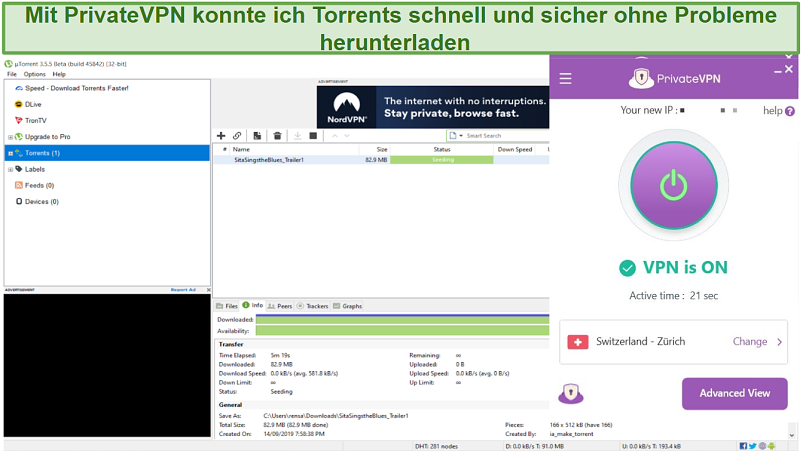Click the Start download arrow icon
Viewport: 806px width, 451px height.
(x=297, y=136)
